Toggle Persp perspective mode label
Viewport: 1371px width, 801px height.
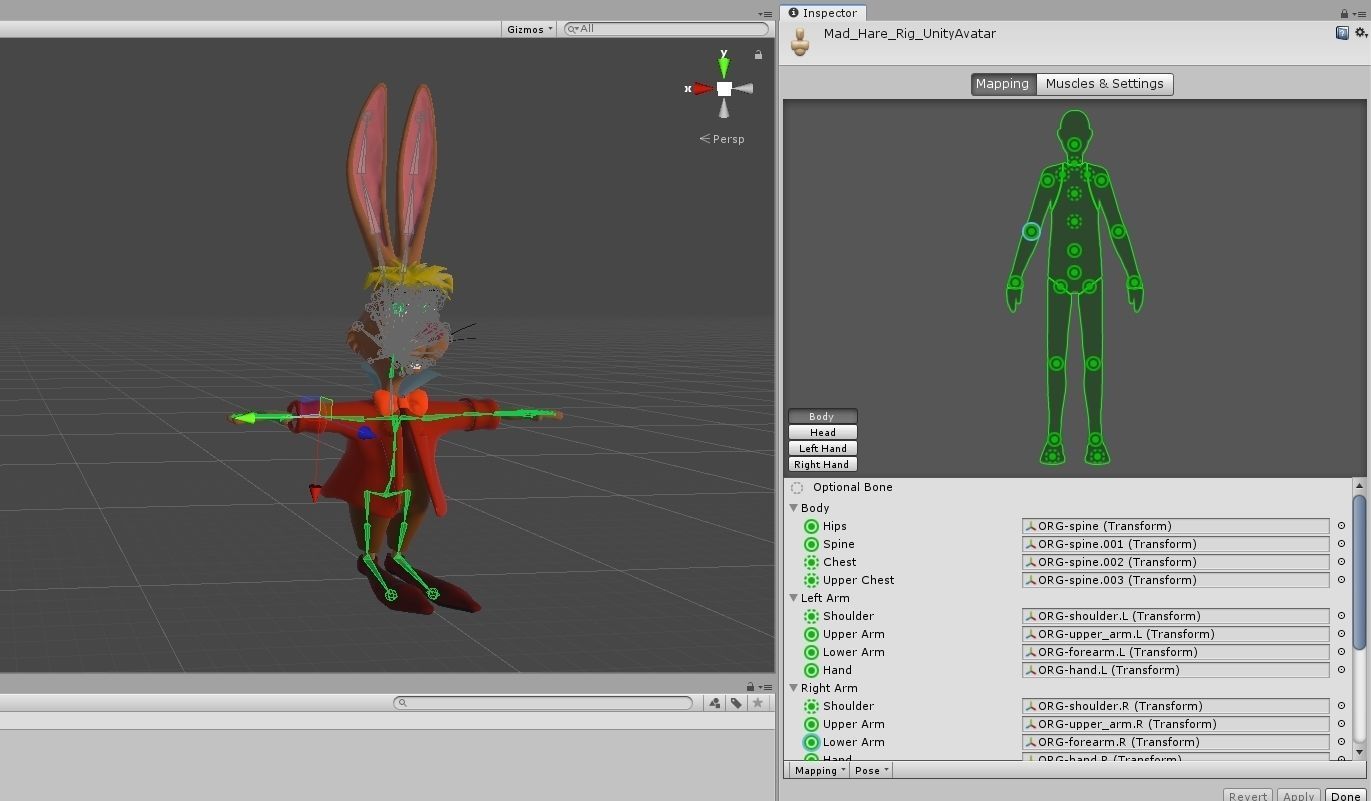point(722,139)
